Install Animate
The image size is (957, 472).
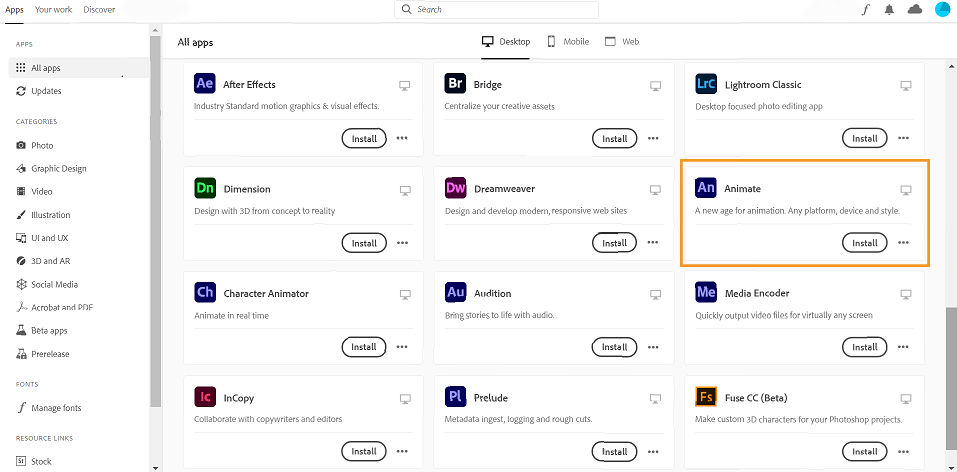pos(865,242)
